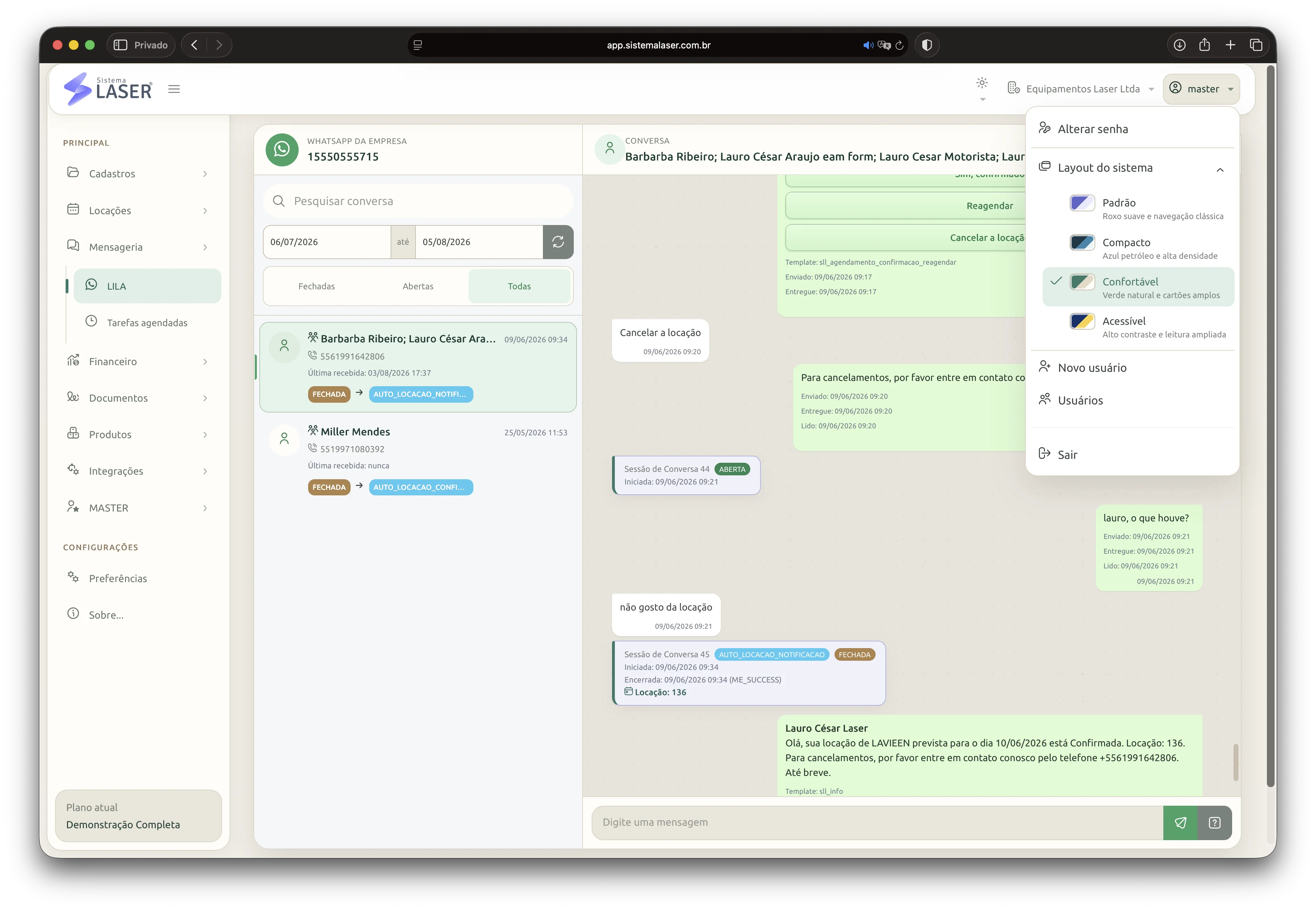Click the end date field 05/08/2026
The width and height of the screenshot is (1316, 910).
[479, 242]
